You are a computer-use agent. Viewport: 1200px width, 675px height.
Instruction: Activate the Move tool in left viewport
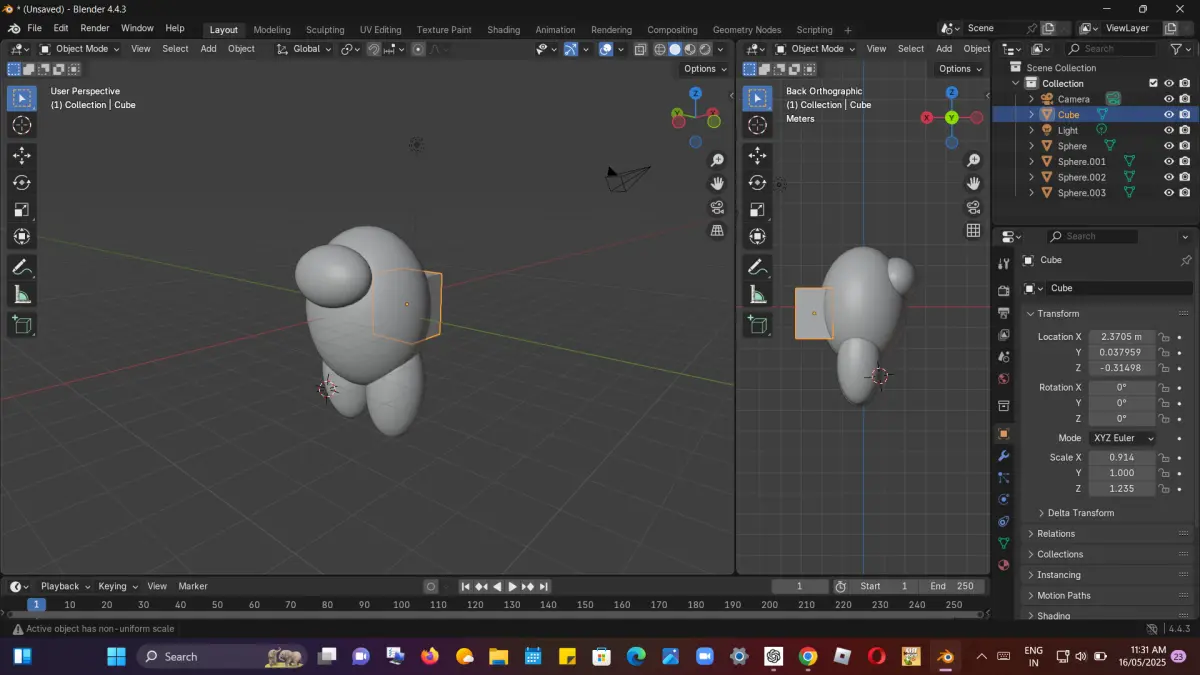tap(22, 155)
